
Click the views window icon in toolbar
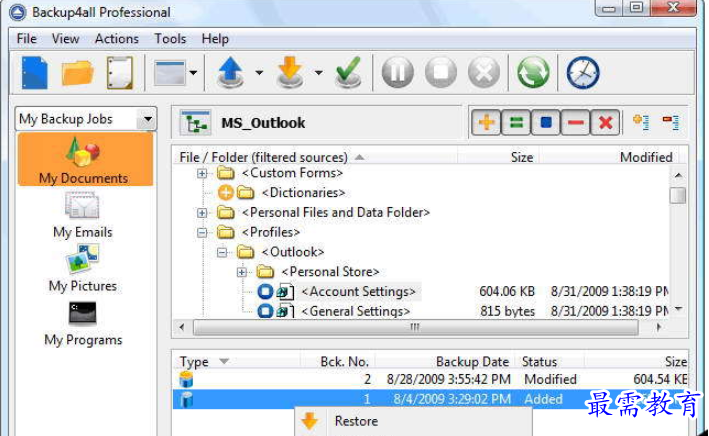tap(170, 73)
